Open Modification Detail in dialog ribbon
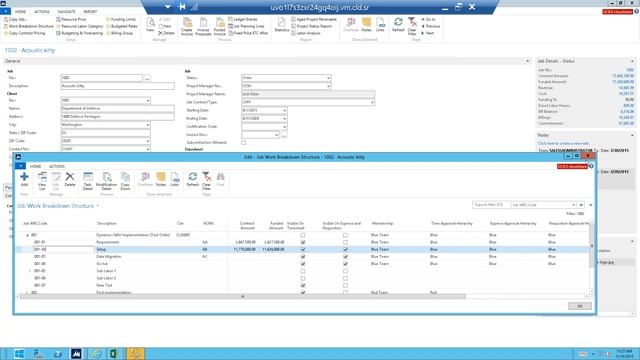The width and height of the screenshot is (640, 360). 107,181
